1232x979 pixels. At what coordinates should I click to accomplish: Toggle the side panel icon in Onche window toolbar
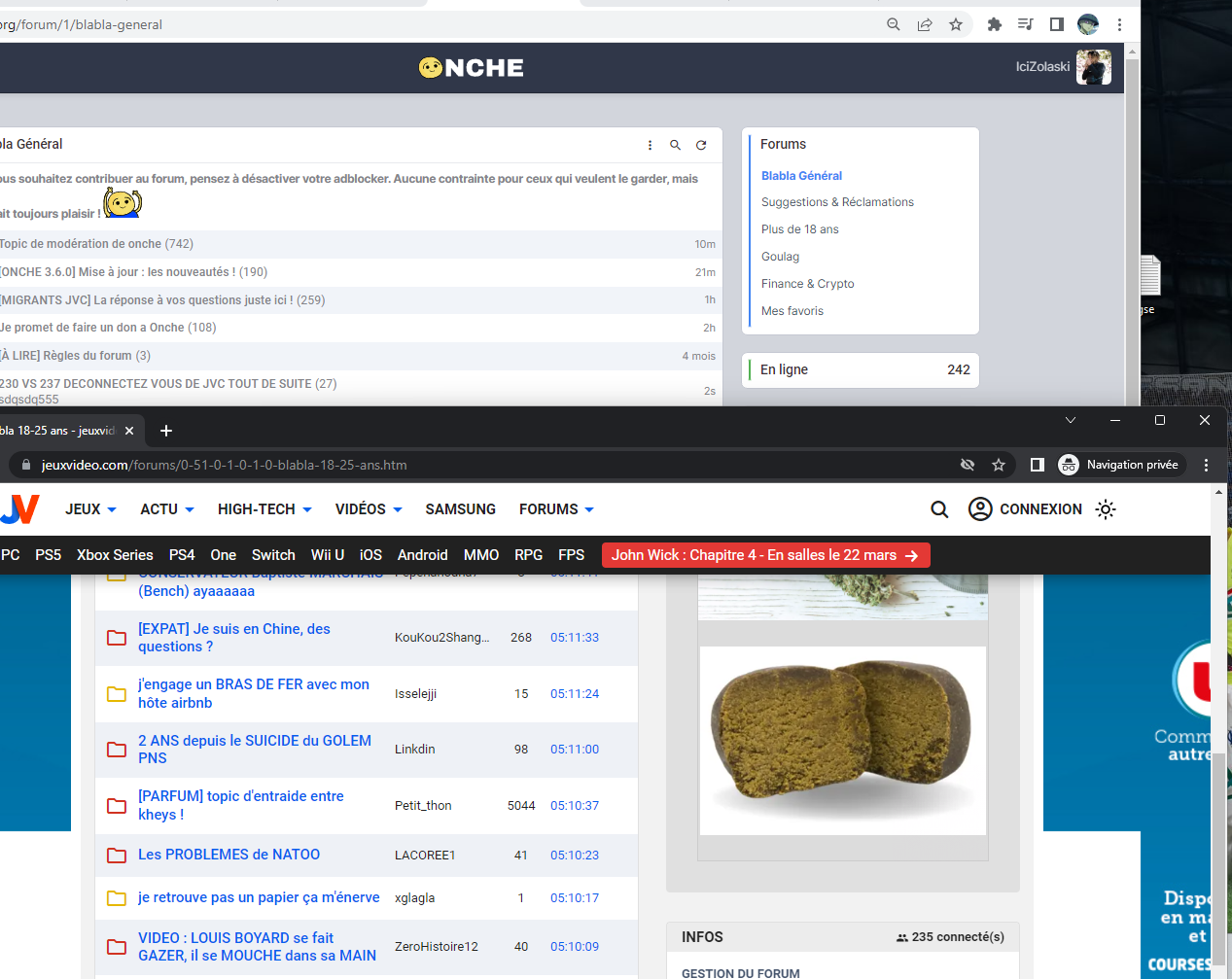coord(1057,24)
